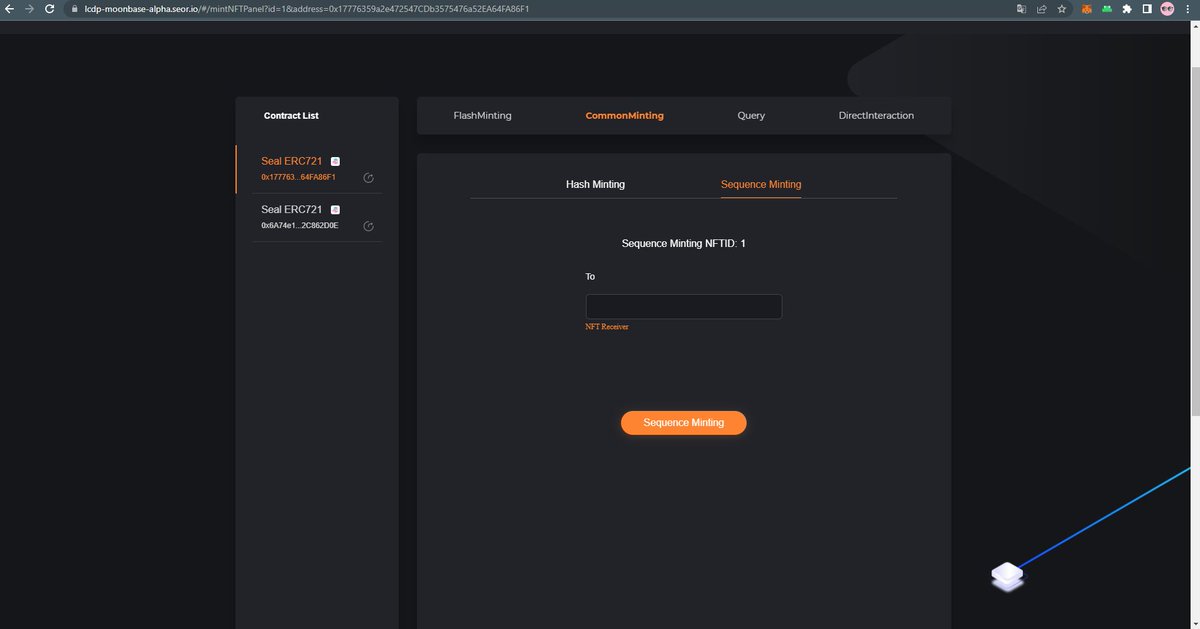Go back with the browser back arrow
The height and width of the screenshot is (629, 1200).
click(x=10, y=8)
